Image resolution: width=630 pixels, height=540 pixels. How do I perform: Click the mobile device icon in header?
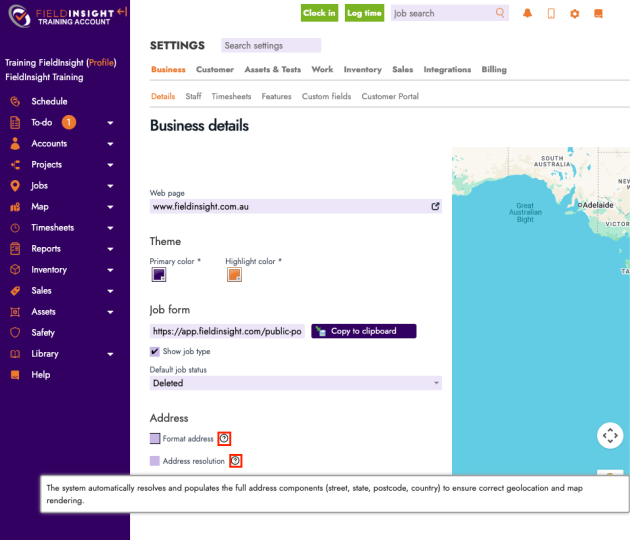click(x=551, y=13)
